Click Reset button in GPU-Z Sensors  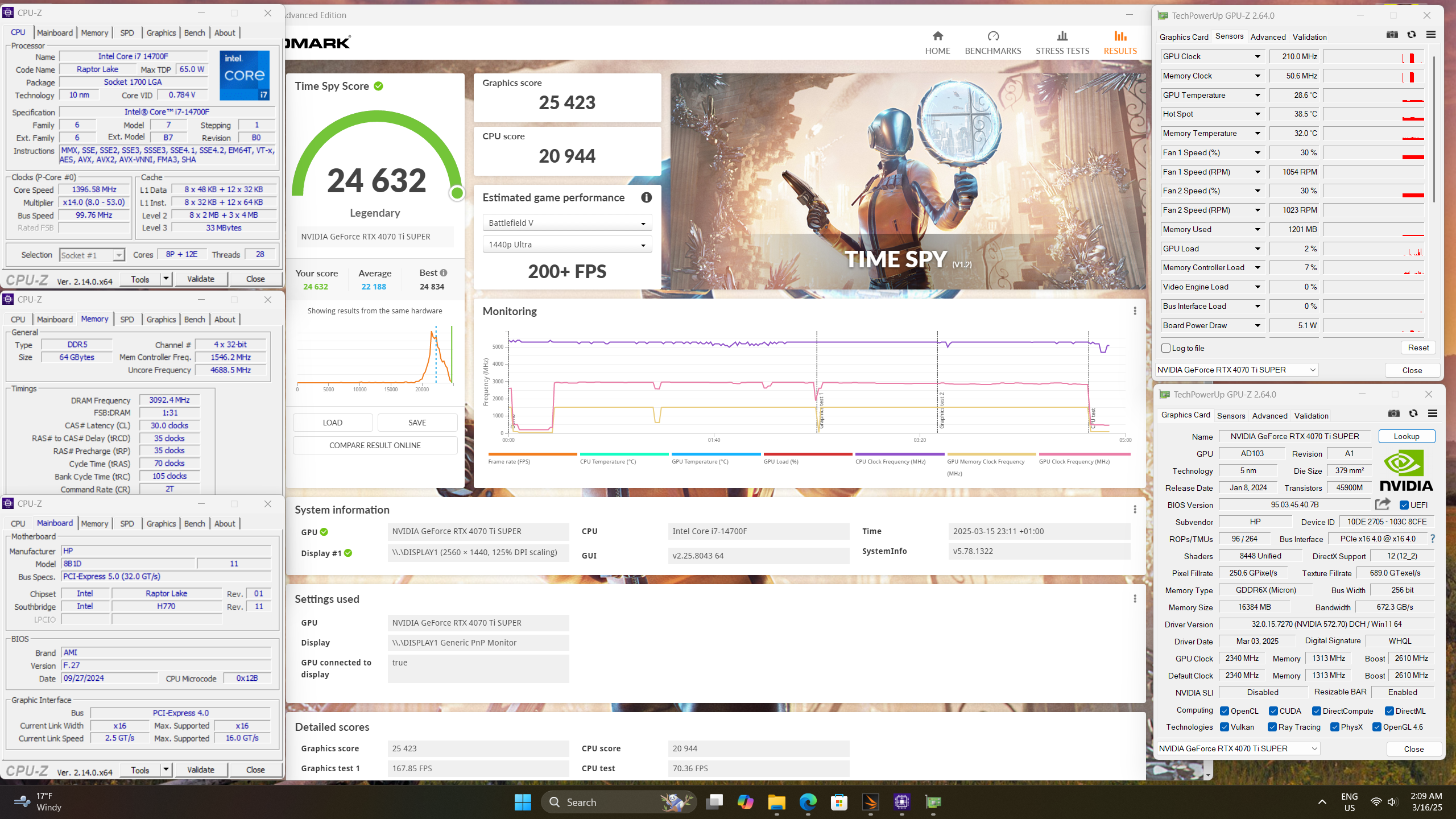coord(1418,348)
